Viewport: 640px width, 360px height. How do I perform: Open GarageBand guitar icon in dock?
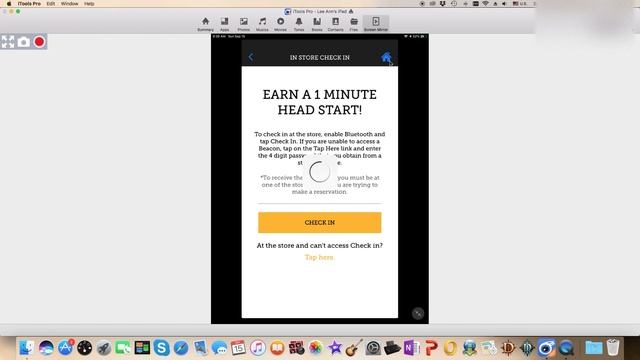(x=354, y=348)
